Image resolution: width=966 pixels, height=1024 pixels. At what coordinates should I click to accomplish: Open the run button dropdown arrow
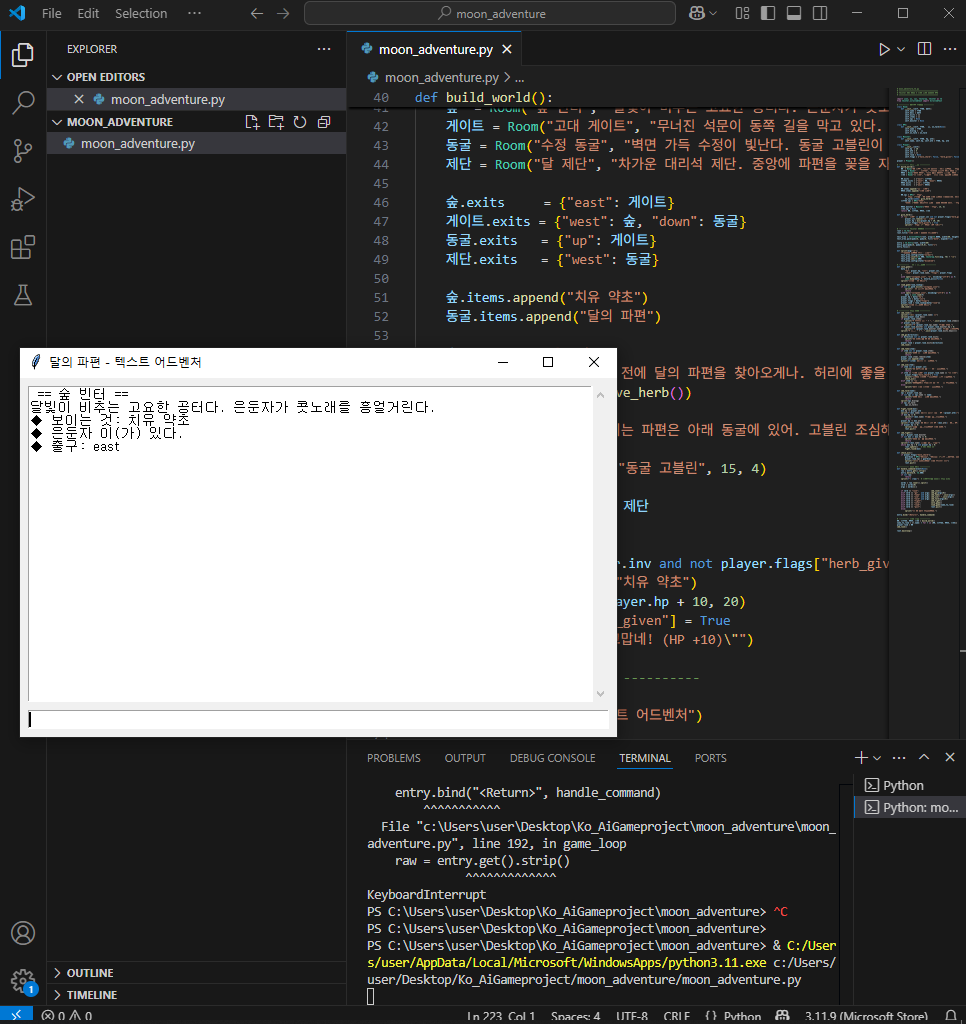pyautogui.click(x=901, y=50)
